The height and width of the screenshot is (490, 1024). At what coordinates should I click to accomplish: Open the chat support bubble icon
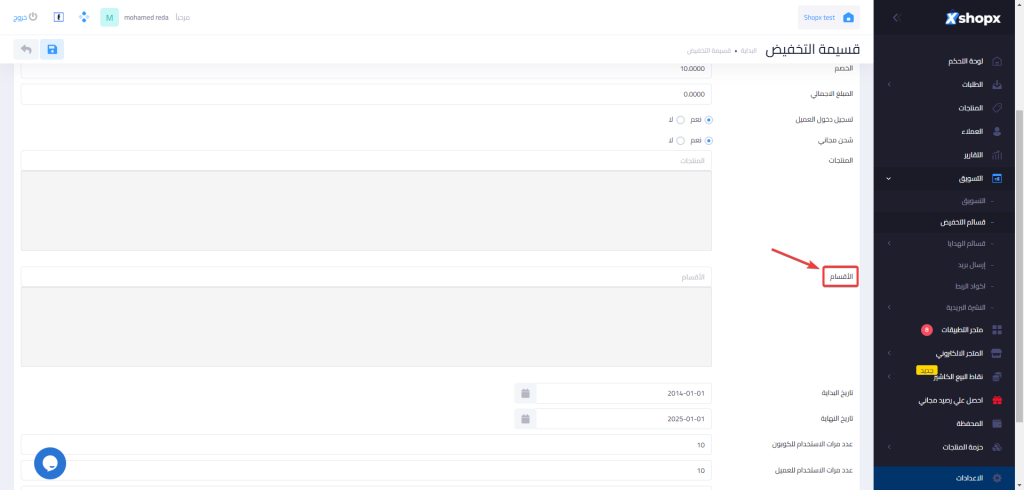[x=50, y=462]
